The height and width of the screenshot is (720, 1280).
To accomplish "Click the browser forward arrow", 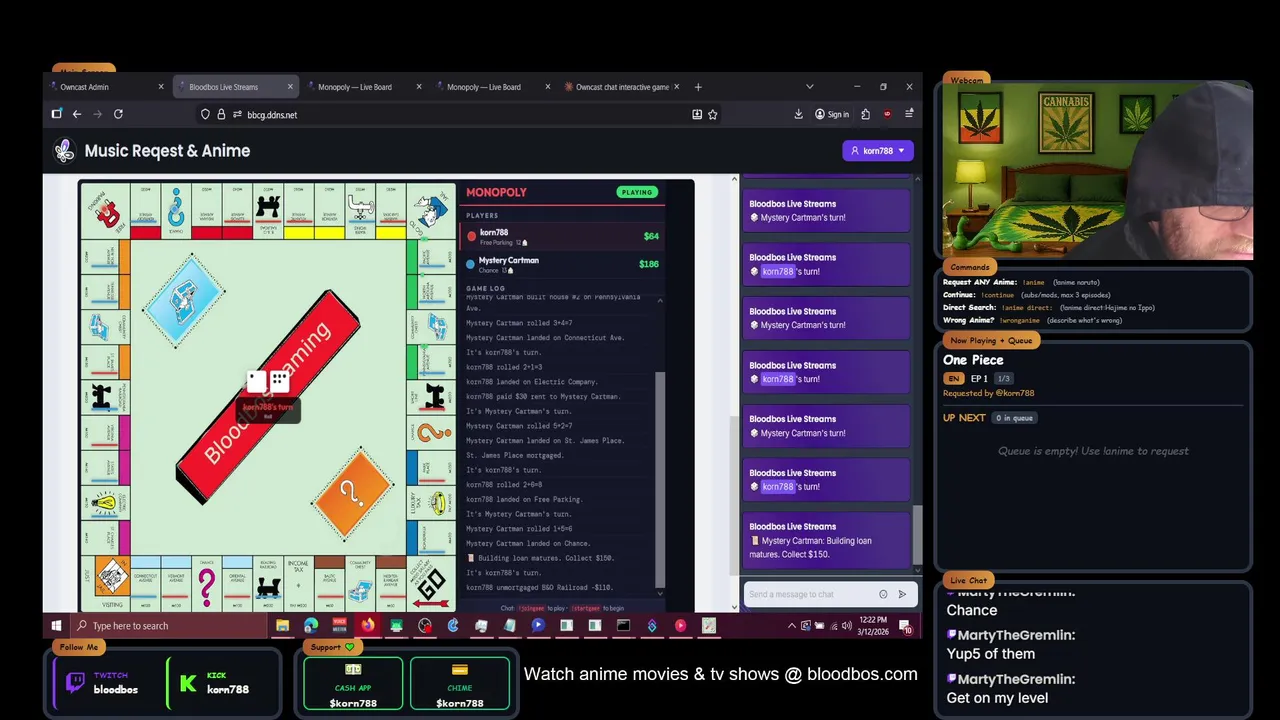I will tap(97, 114).
